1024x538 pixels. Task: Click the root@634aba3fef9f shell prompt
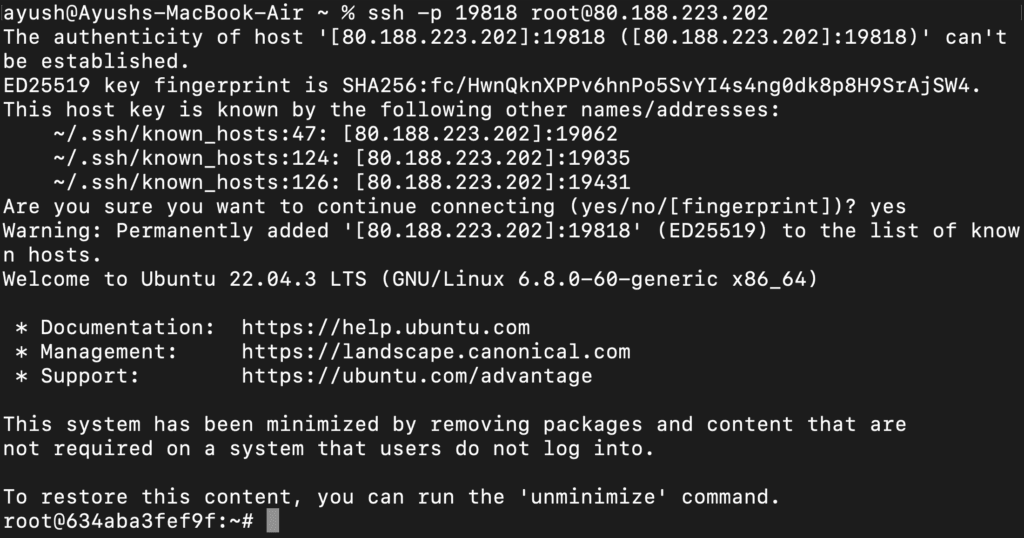pos(128,521)
